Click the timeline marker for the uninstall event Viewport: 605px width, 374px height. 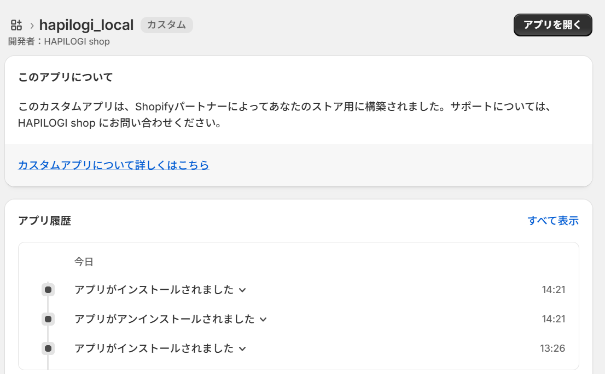pos(48,319)
